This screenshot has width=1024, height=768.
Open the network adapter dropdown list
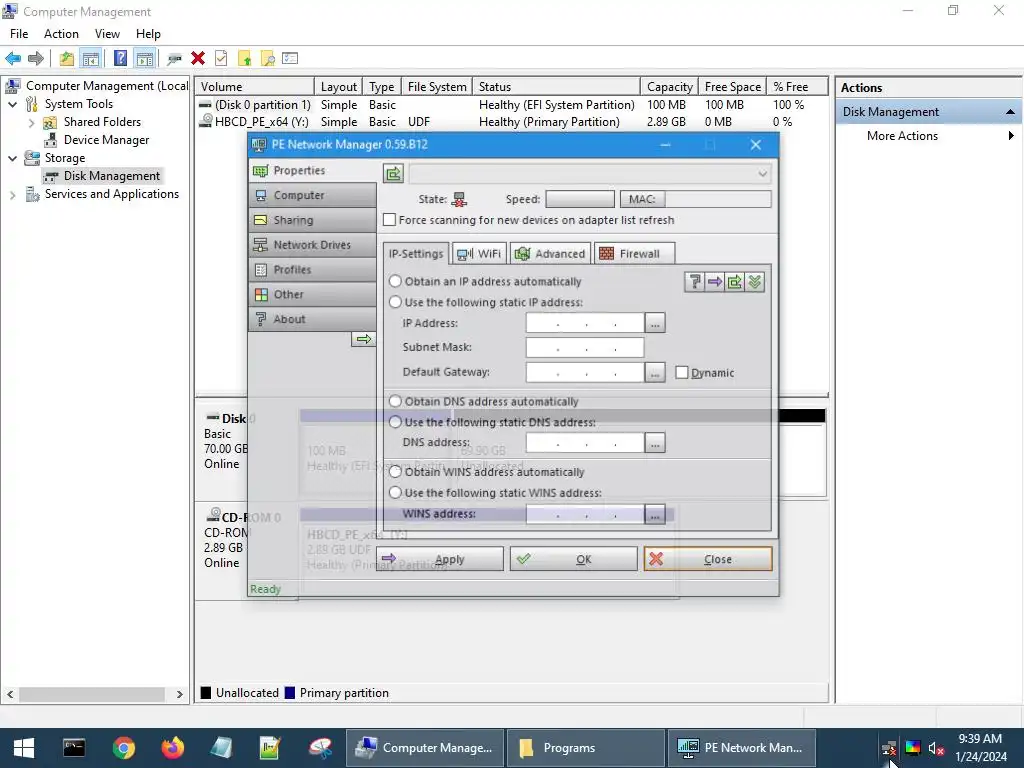[x=762, y=174]
